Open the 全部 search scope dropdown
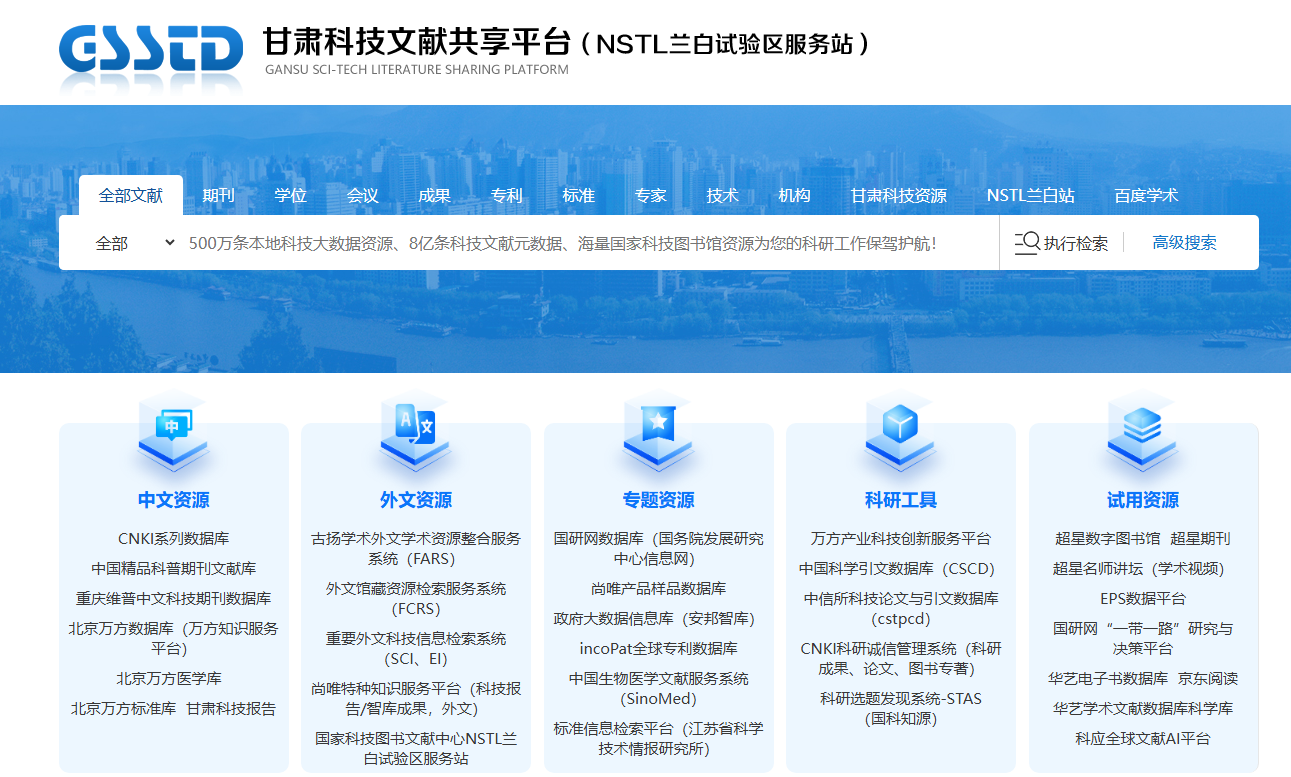 (x=134, y=243)
